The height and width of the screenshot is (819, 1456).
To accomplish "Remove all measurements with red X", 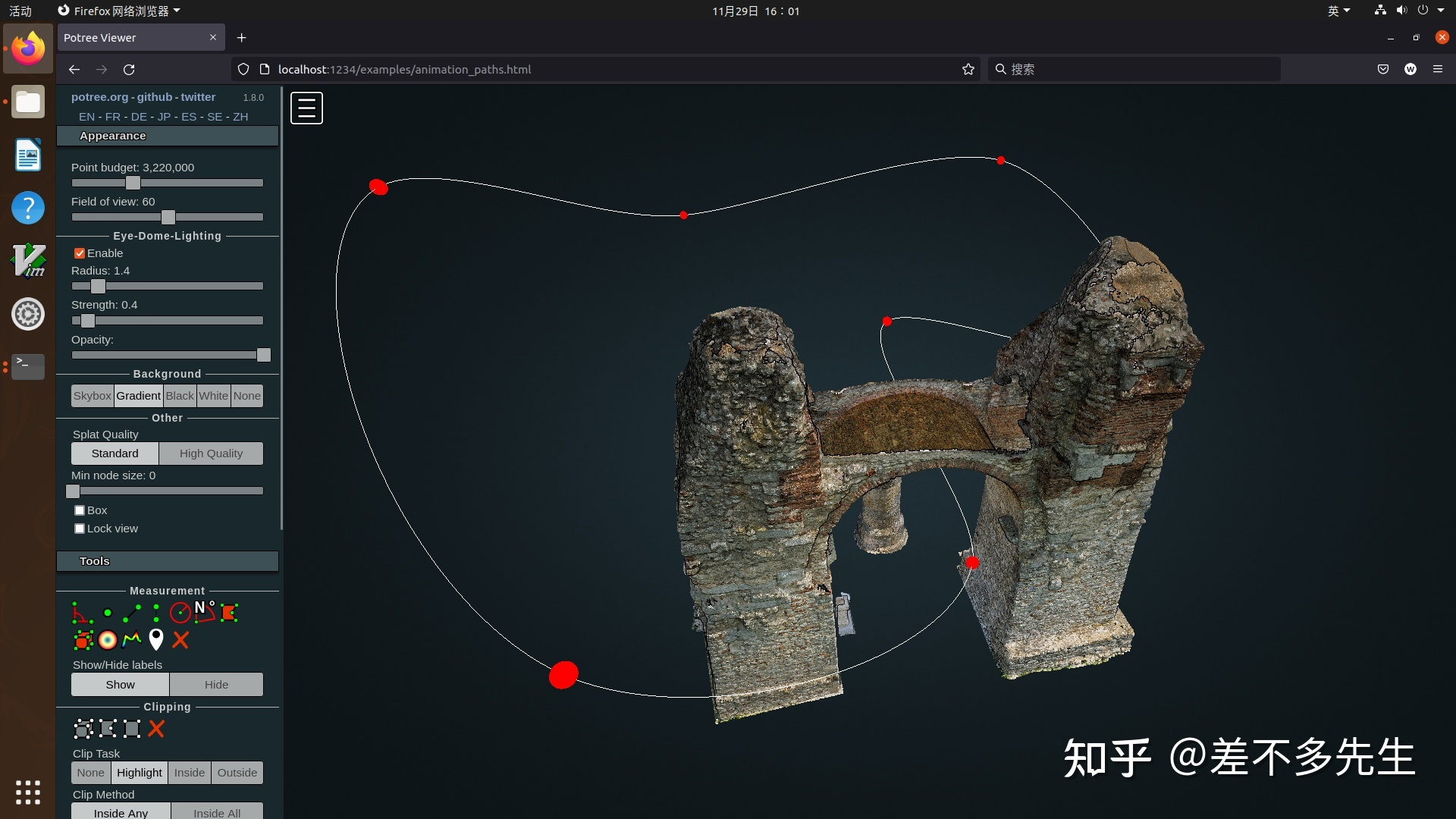I will click(x=180, y=640).
